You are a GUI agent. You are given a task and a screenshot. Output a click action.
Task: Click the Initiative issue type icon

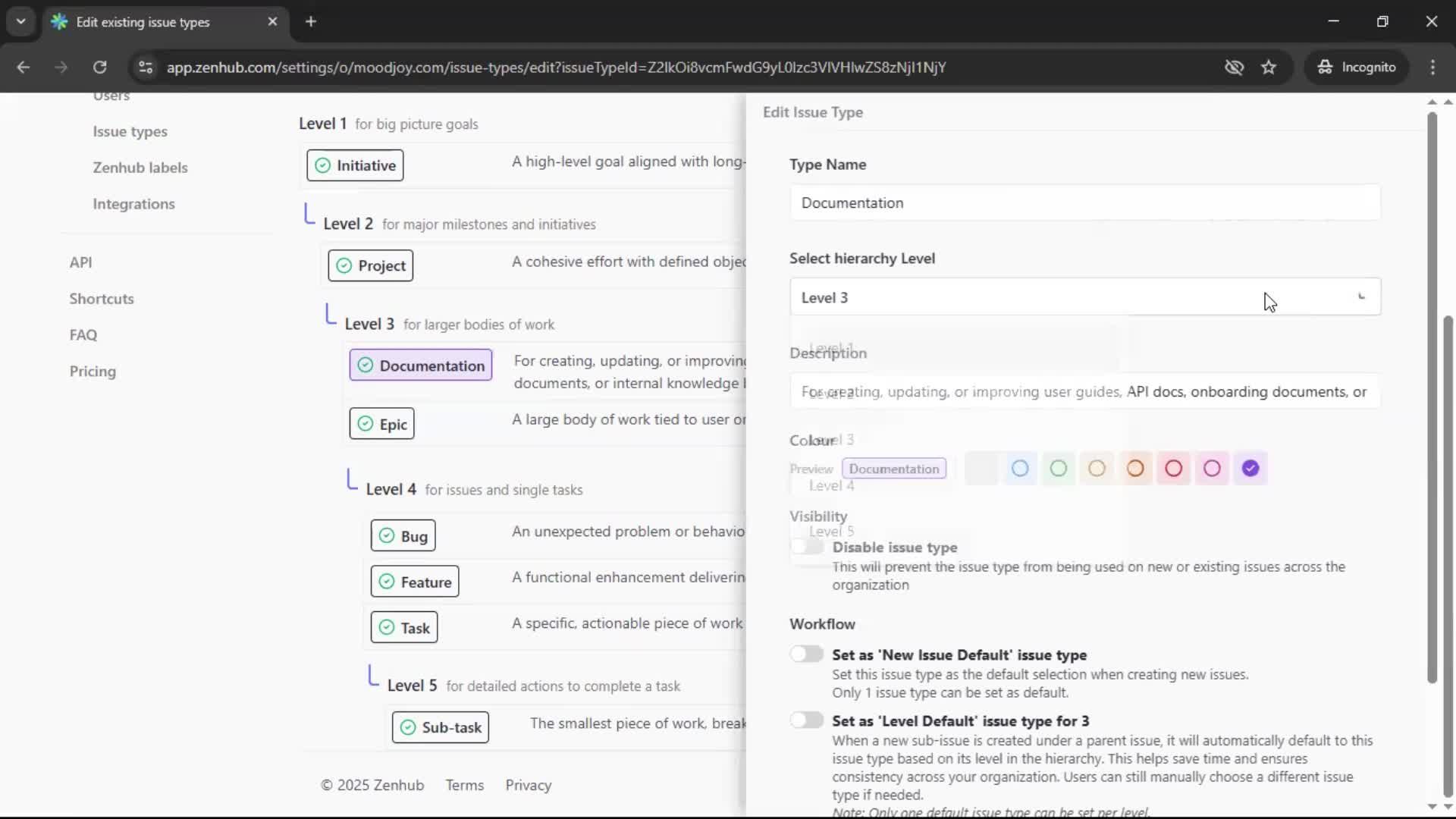pos(322,165)
